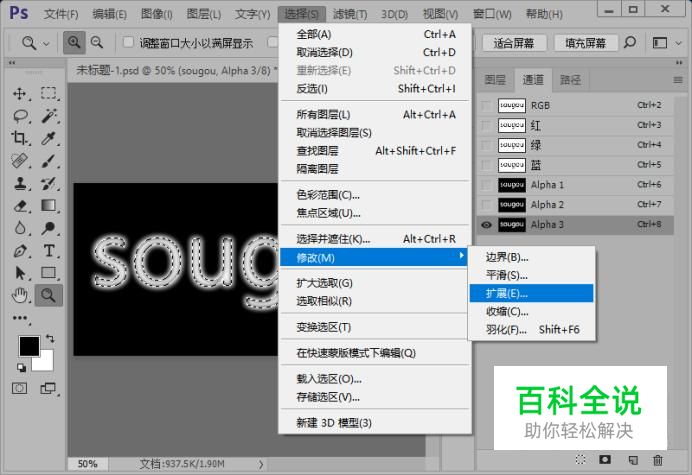The height and width of the screenshot is (475, 692).
Task: Select the Dodge tool
Action: click(x=49, y=228)
